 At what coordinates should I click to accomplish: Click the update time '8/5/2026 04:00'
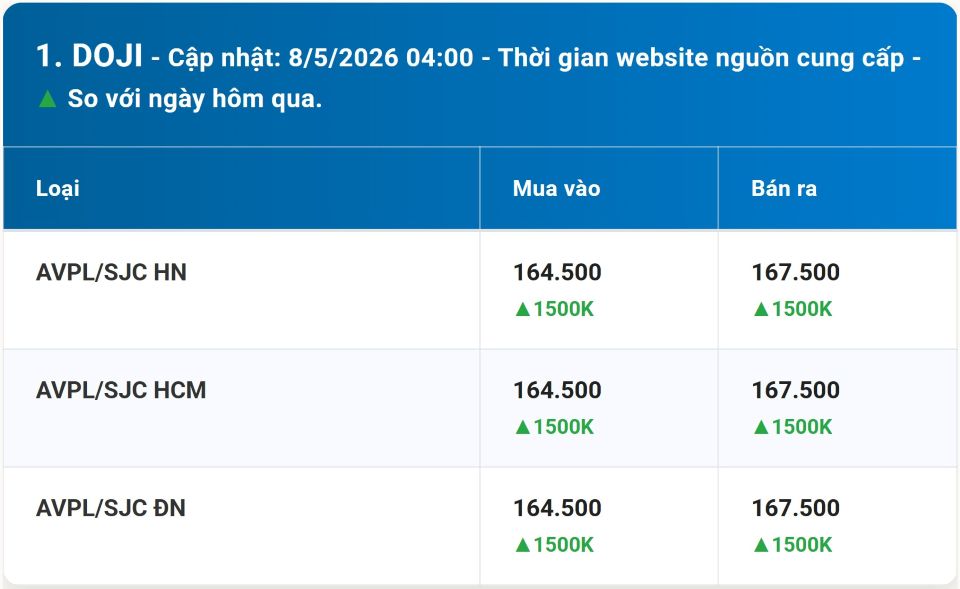[381, 58]
